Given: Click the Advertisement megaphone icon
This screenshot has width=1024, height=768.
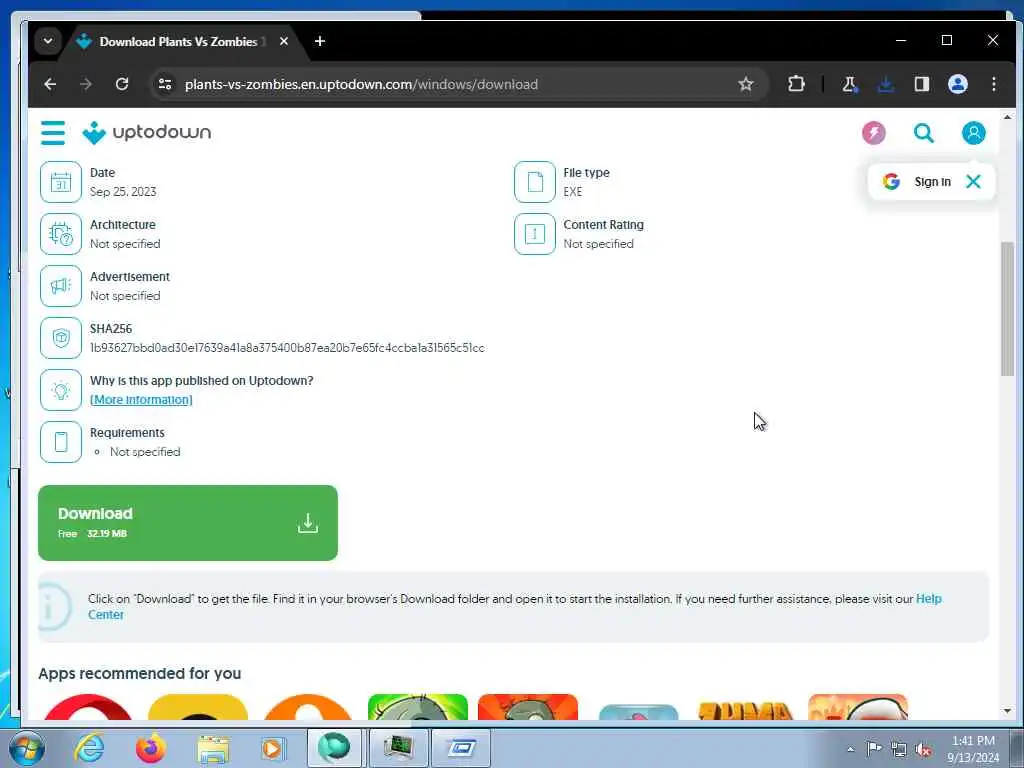Looking at the screenshot, I should [x=61, y=286].
